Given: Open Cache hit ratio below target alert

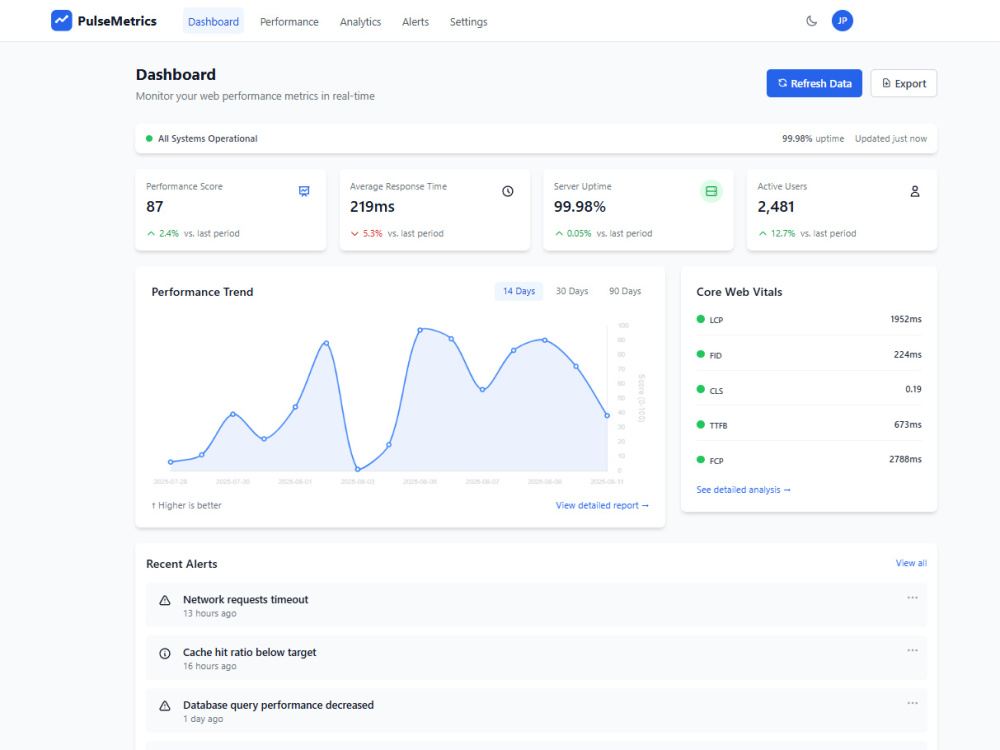Looking at the screenshot, I should 536,658.
